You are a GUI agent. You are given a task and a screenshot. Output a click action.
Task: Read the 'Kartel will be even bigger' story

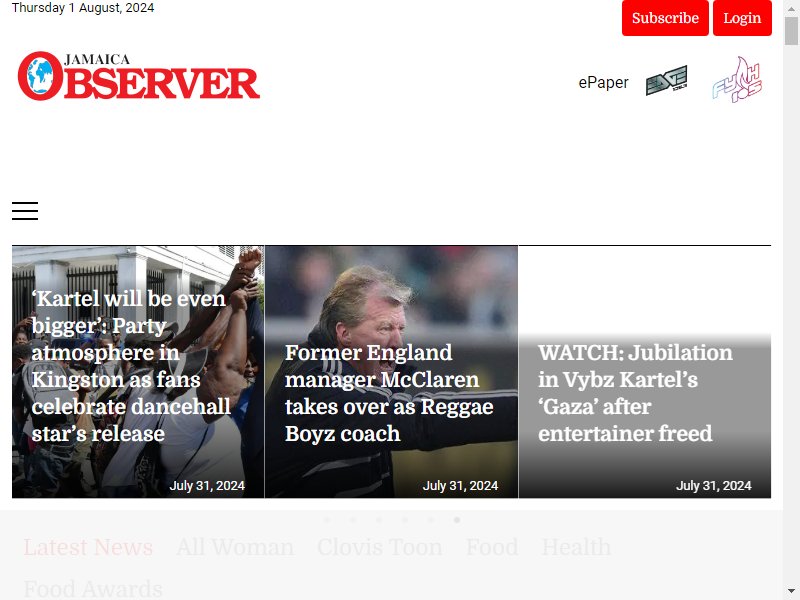pos(131,366)
